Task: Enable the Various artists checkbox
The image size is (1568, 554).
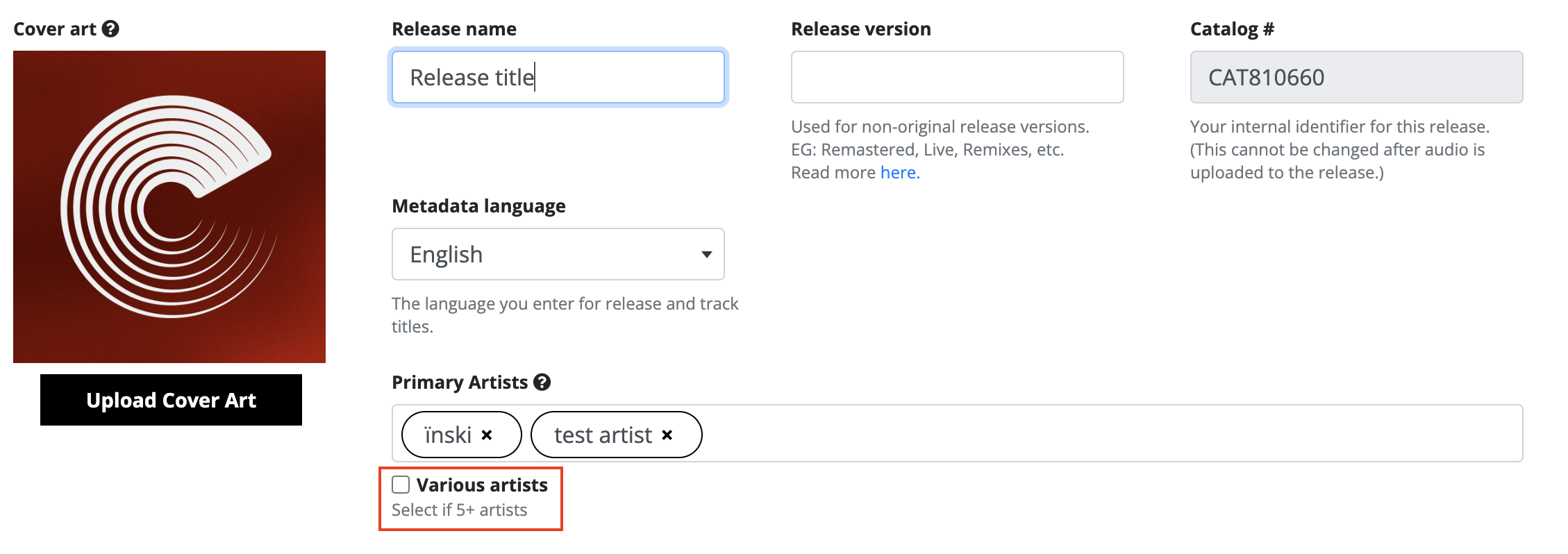Action: click(x=401, y=485)
